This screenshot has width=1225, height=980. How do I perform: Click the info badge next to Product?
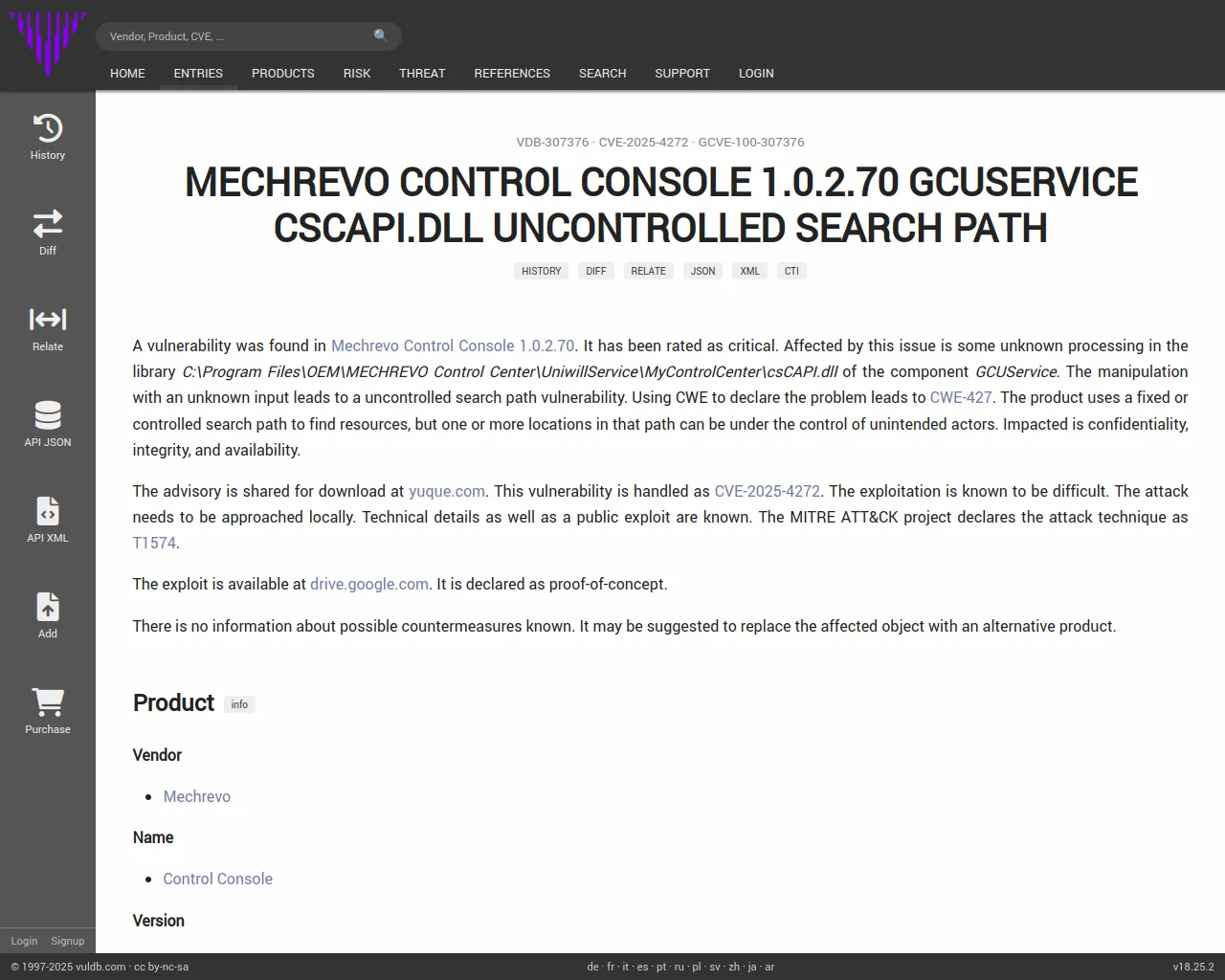click(x=239, y=704)
